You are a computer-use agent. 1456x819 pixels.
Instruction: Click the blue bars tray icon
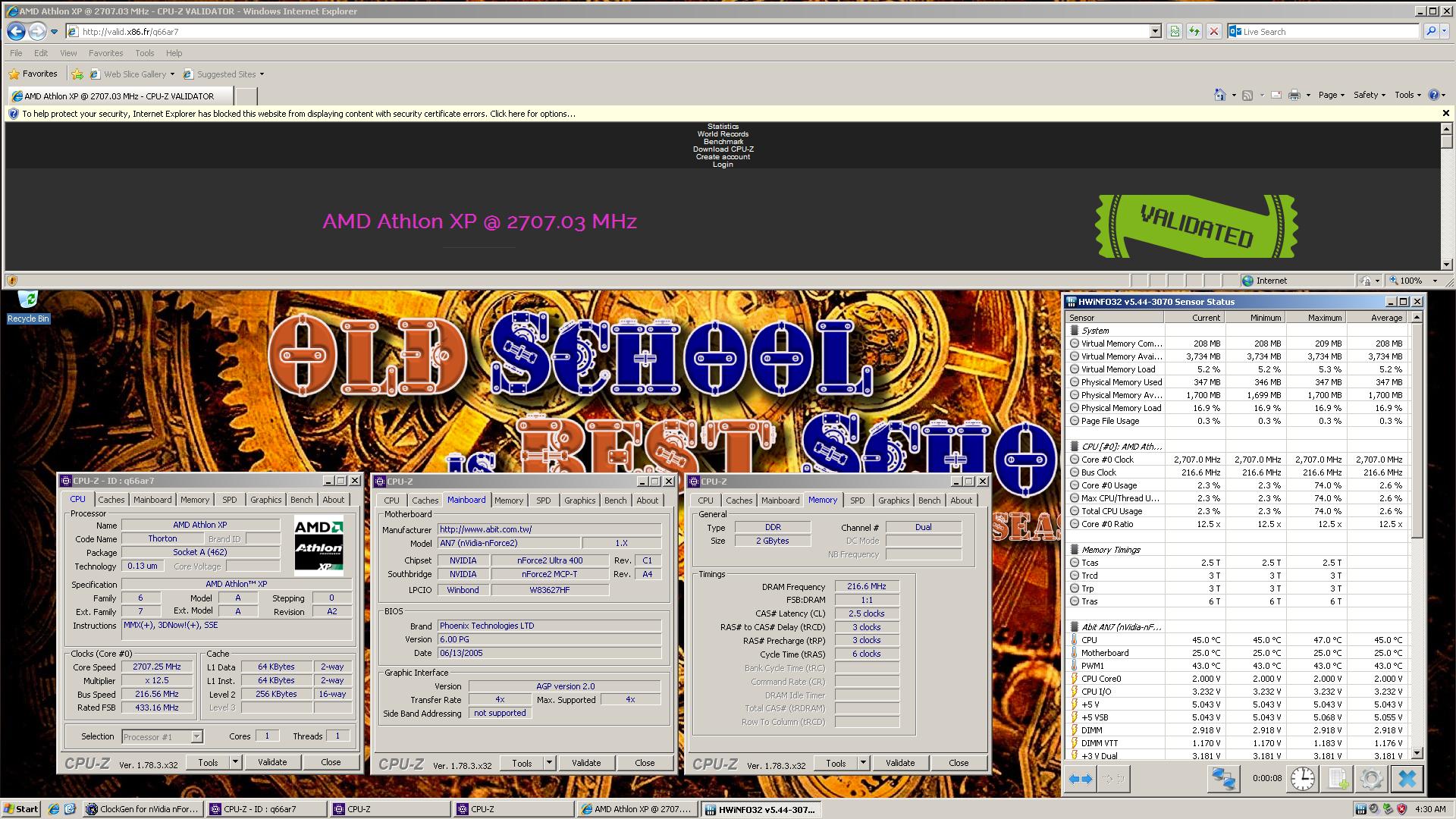(1360, 809)
